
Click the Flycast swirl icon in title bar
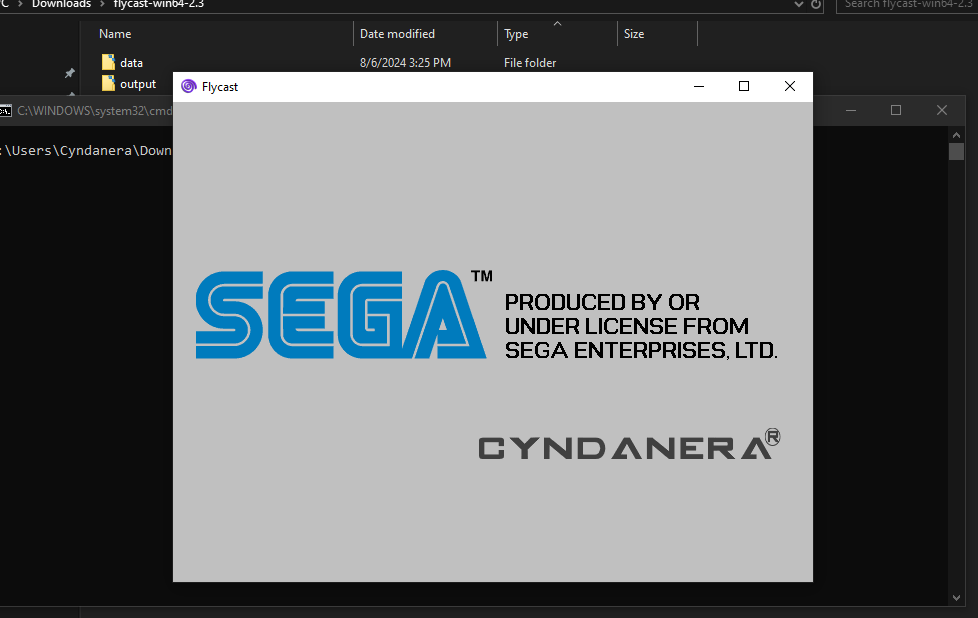coord(188,86)
